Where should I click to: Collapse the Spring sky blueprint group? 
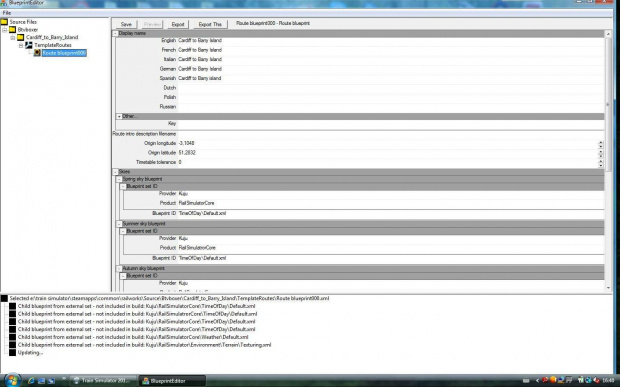click(x=119, y=179)
